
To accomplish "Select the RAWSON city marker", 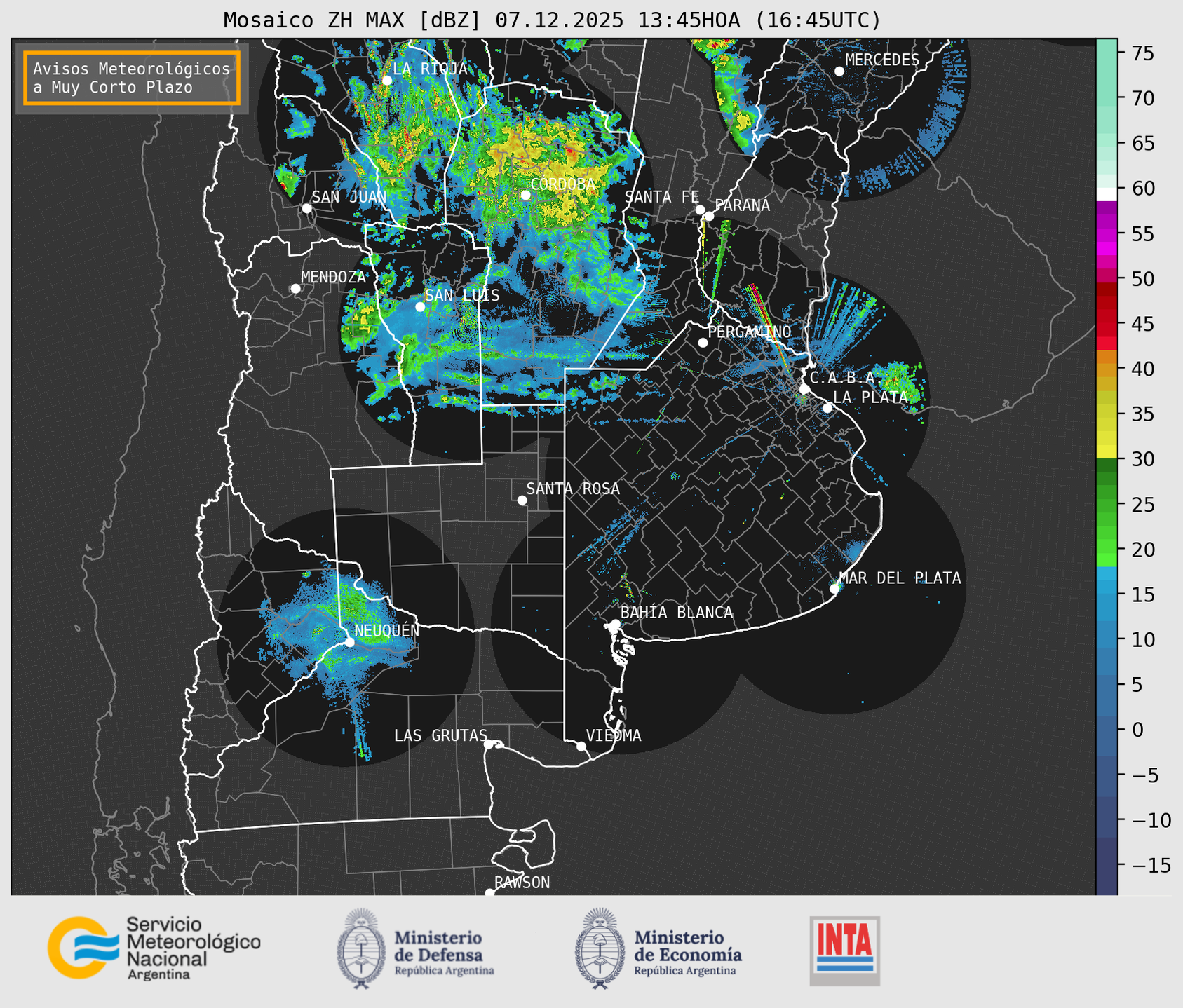I will coord(489,893).
